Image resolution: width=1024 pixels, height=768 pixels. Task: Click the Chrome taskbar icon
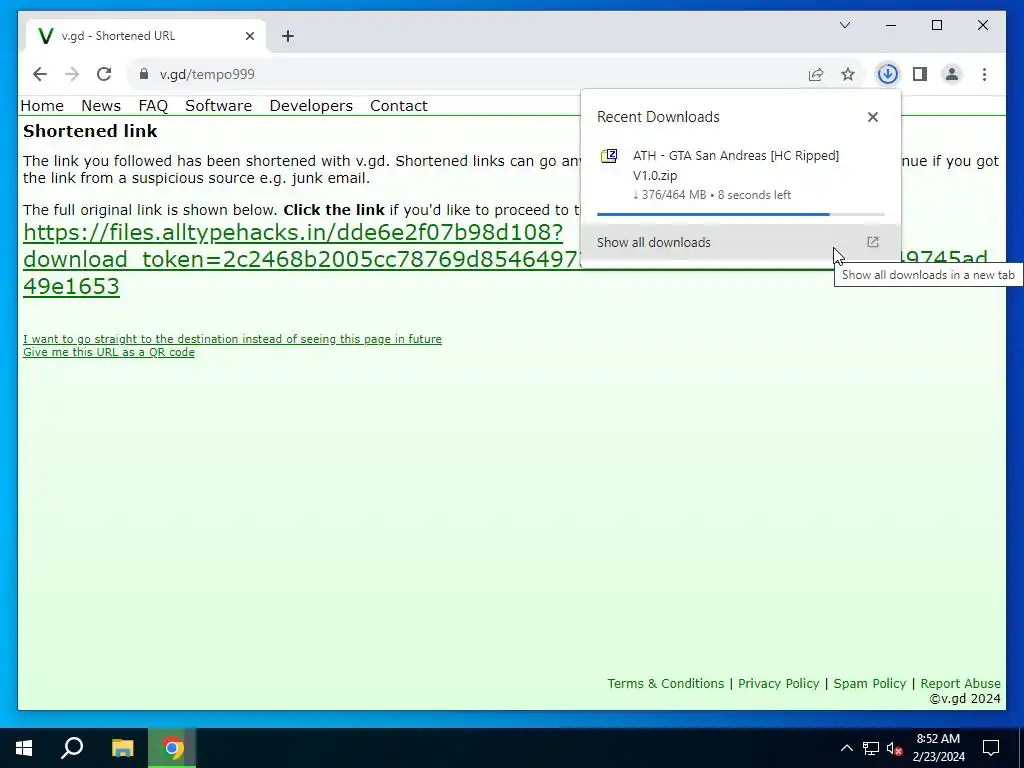172,748
